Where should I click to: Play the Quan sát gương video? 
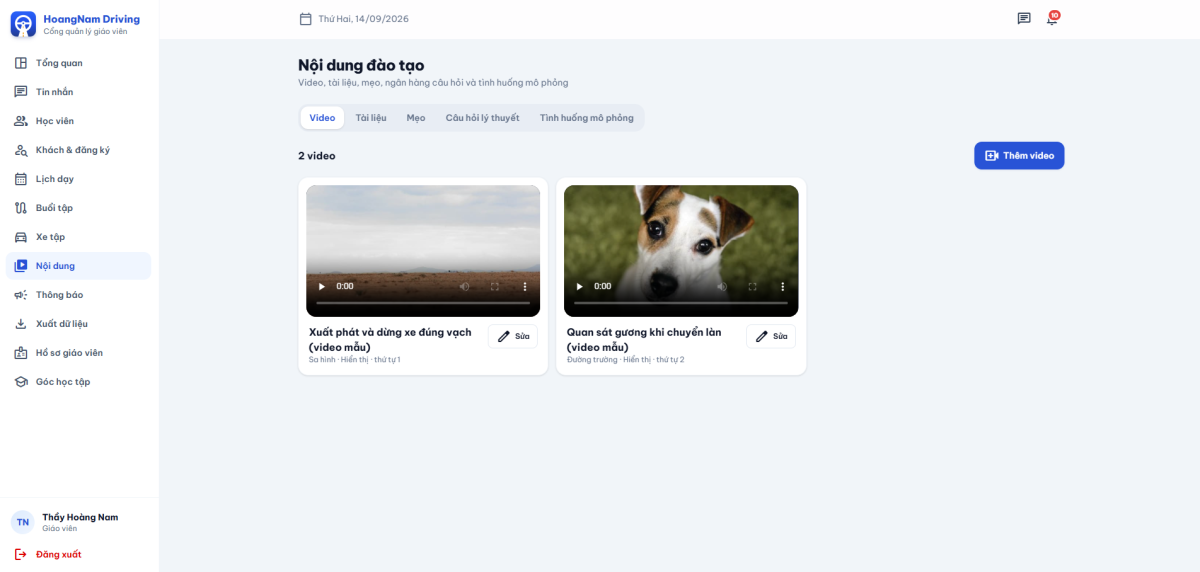pos(581,287)
